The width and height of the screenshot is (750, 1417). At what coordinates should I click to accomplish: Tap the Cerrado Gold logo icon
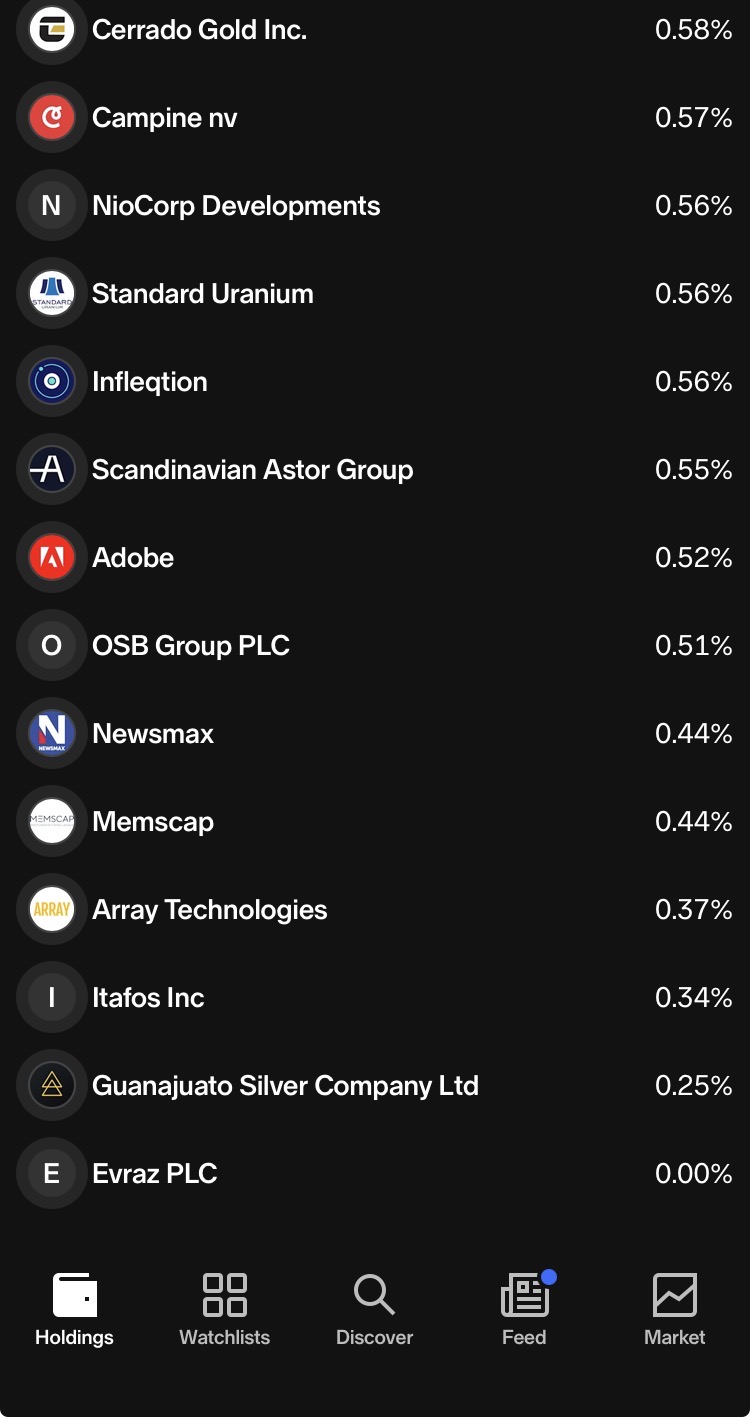[52, 30]
